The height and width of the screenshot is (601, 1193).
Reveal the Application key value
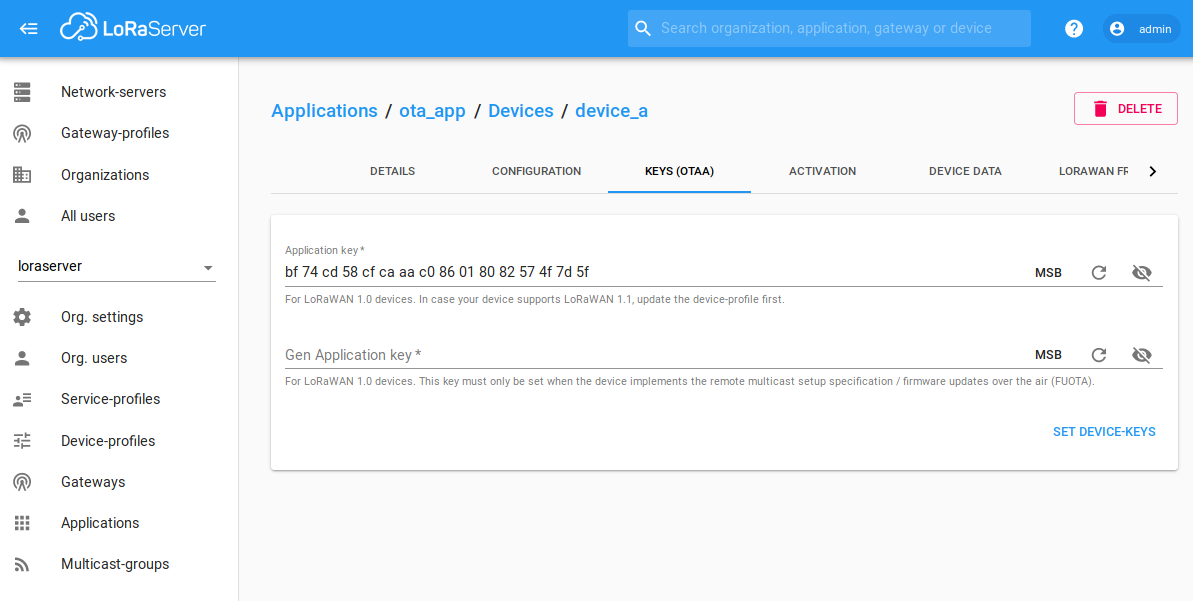(x=1141, y=271)
